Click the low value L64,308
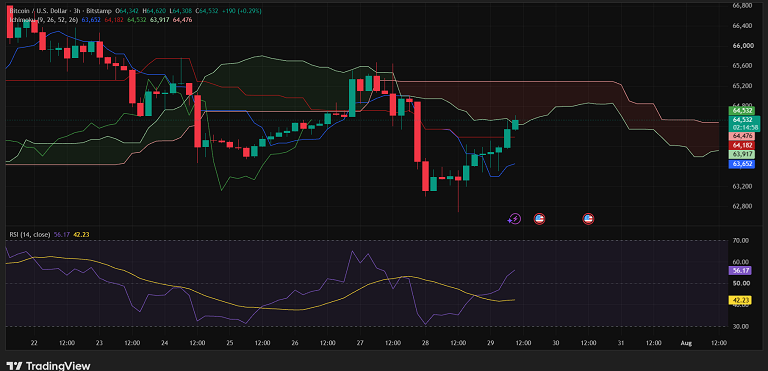The image size is (768, 371). (x=180, y=11)
